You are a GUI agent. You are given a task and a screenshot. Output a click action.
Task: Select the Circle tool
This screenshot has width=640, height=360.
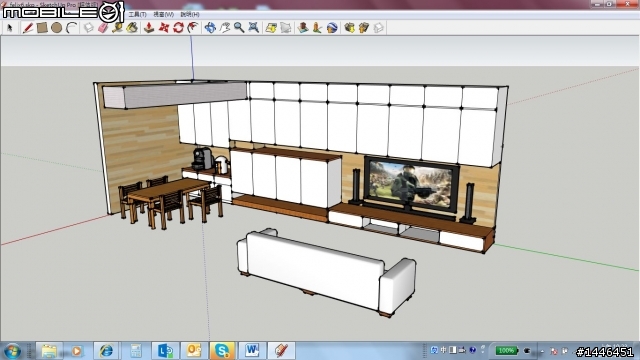[56, 28]
